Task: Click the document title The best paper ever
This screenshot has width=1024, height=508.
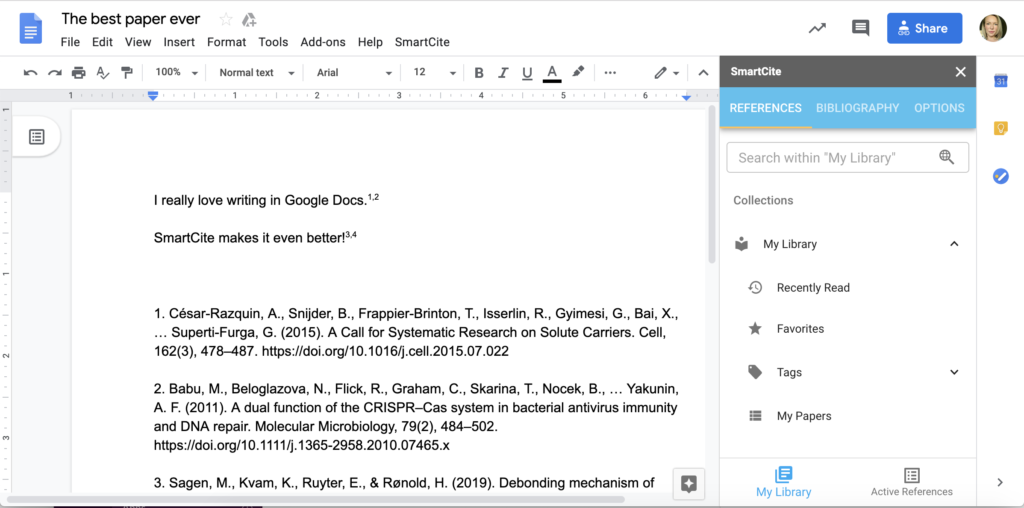Action: (131, 19)
